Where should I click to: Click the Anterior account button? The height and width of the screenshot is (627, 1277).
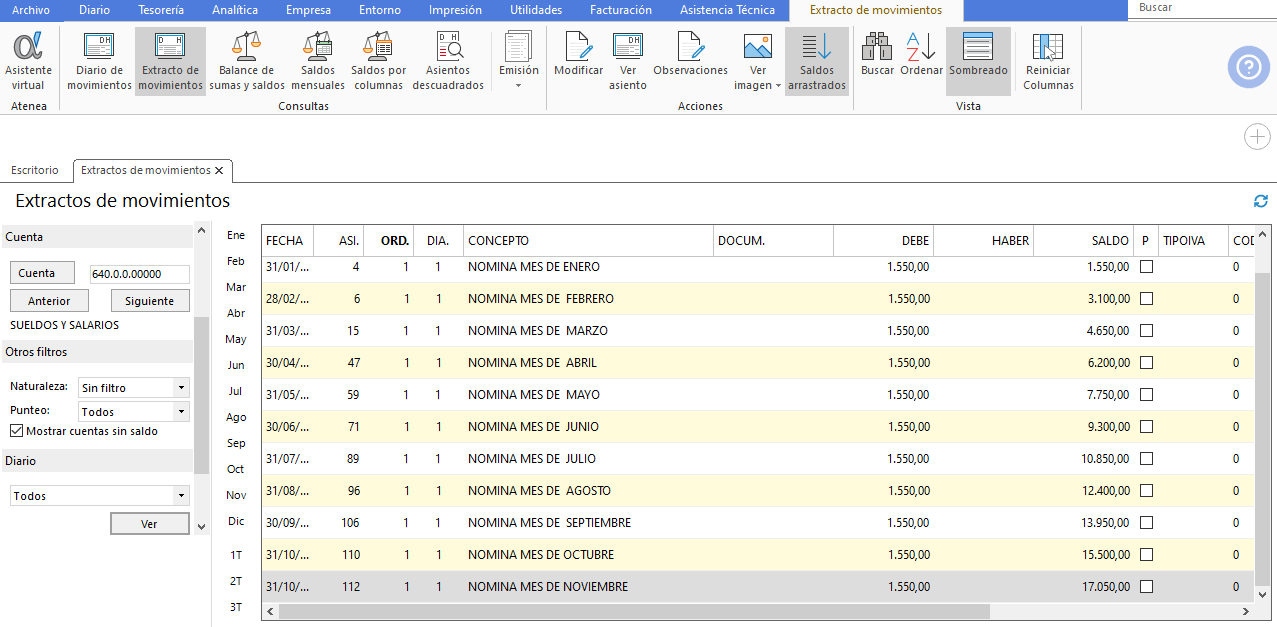point(49,301)
